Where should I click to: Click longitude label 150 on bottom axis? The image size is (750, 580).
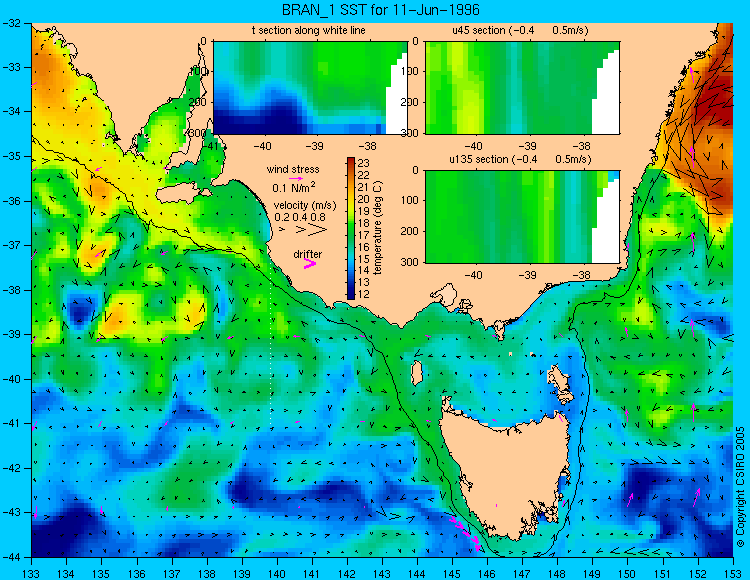pyautogui.click(x=628, y=574)
